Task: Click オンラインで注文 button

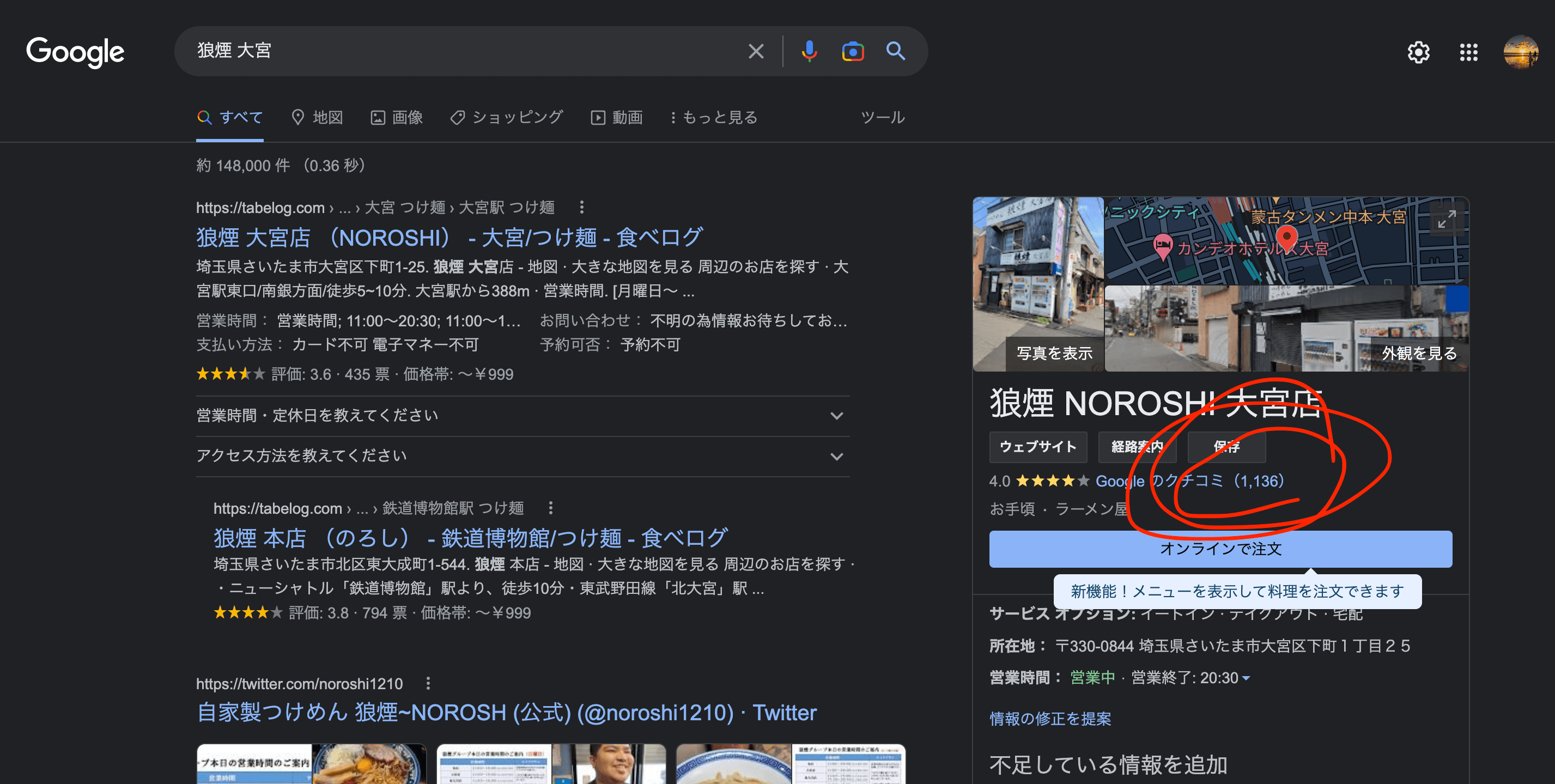Action: pyautogui.click(x=1220, y=549)
